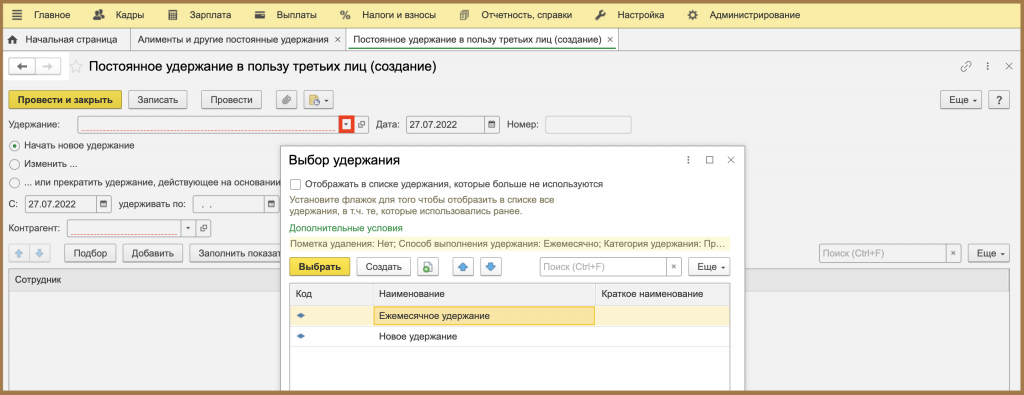The width and height of the screenshot is (1024, 395).
Task: Click the Выбрать button in the dialog
Action: click(320, 266)
